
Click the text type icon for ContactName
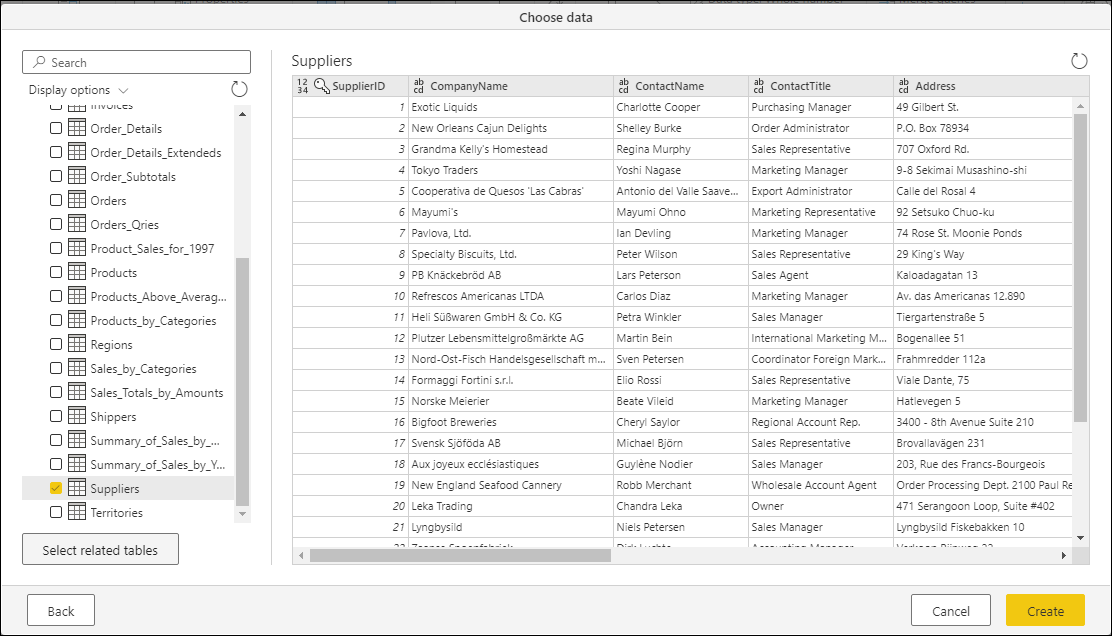[623, 86]
